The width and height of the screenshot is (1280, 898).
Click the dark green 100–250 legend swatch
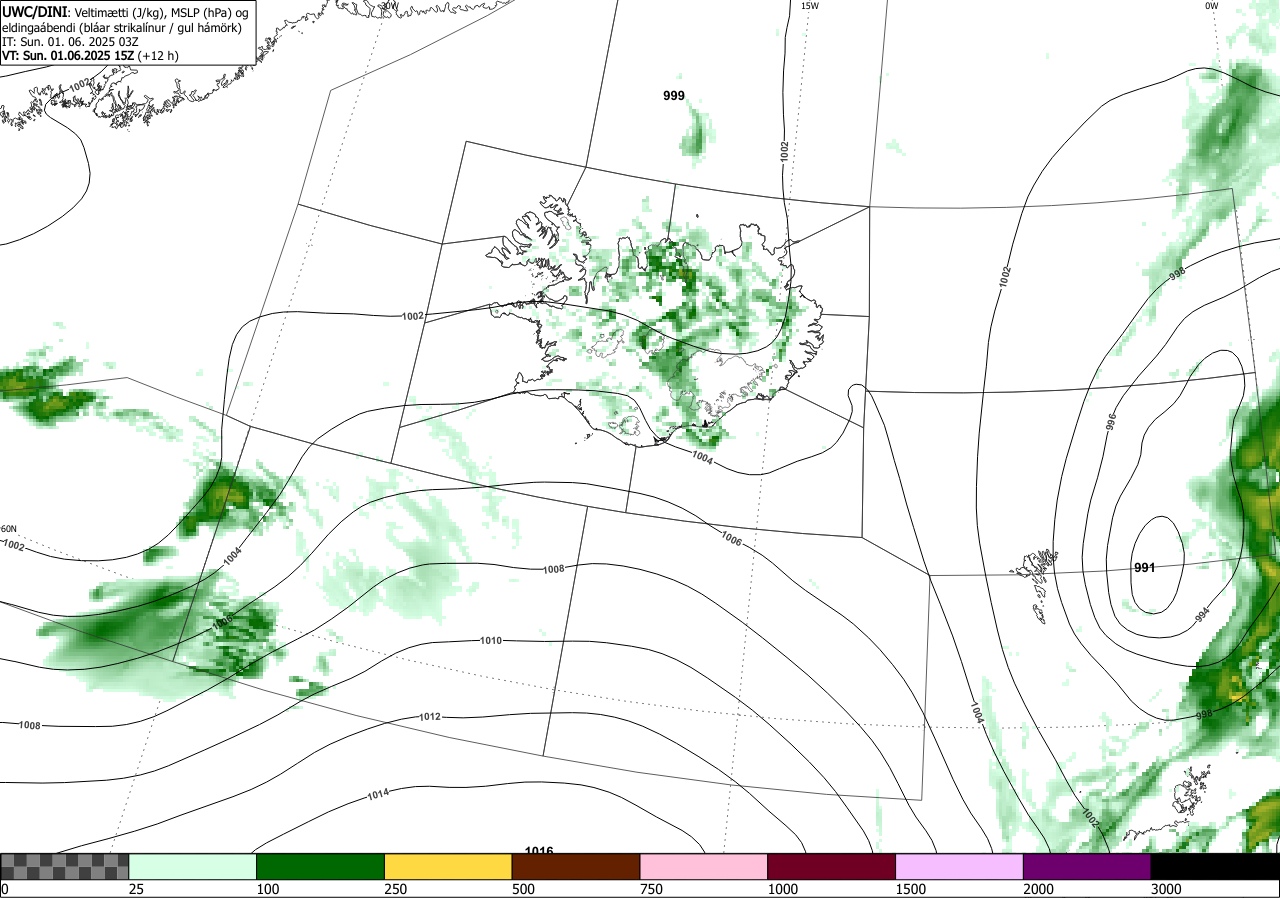click(x=321, y=866)
